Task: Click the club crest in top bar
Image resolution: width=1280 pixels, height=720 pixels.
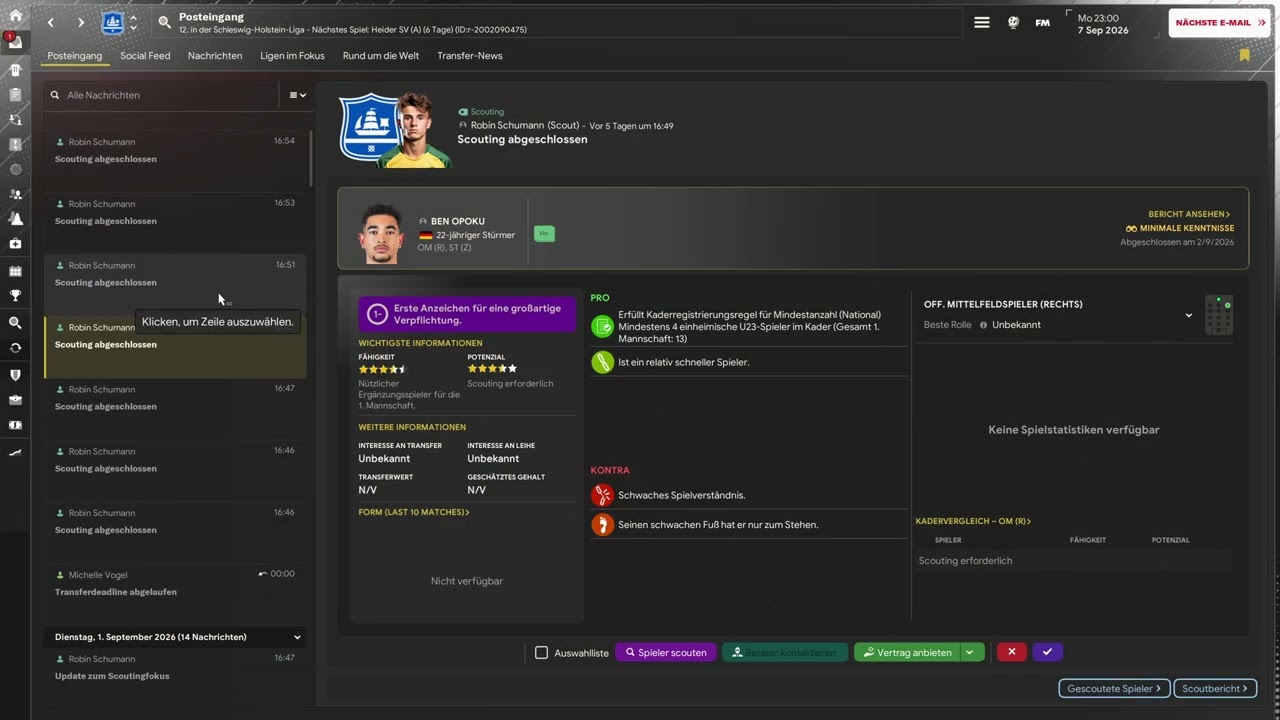Action: click(113, 22)
